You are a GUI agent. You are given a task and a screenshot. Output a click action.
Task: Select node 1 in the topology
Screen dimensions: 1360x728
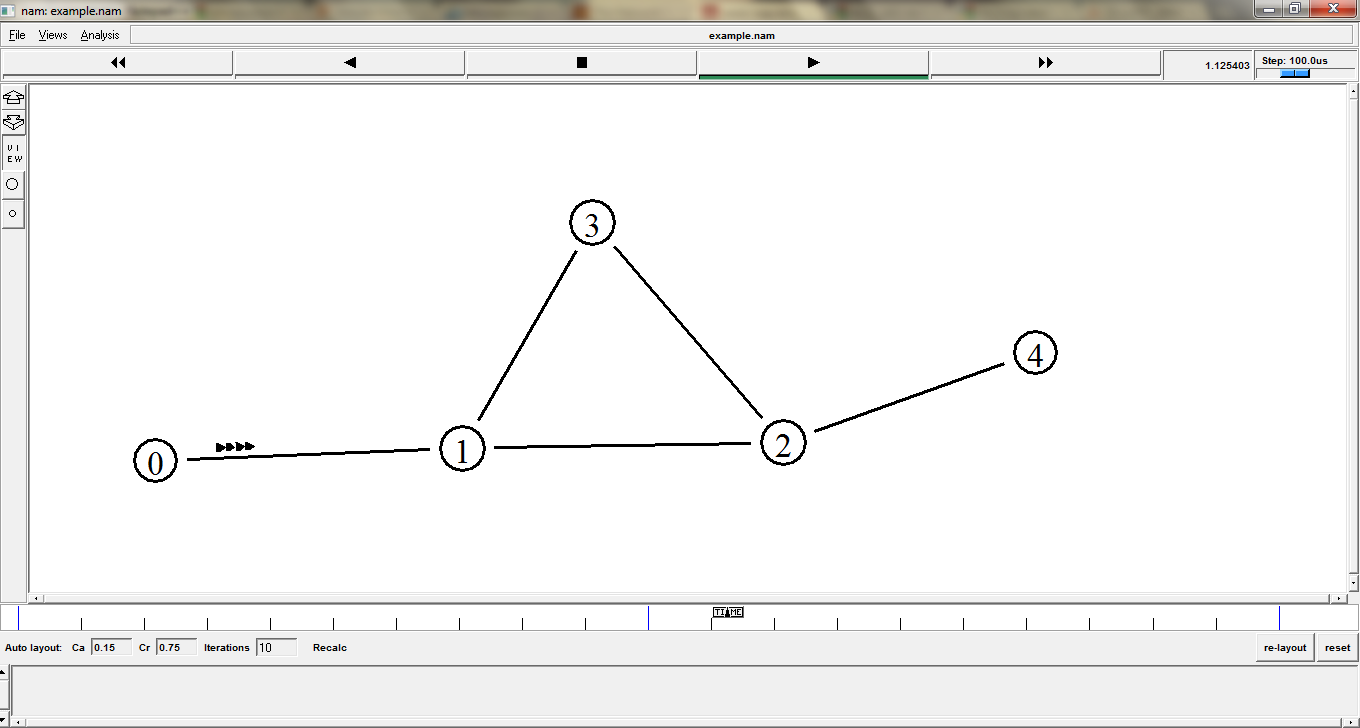click(x=462, y=449)
